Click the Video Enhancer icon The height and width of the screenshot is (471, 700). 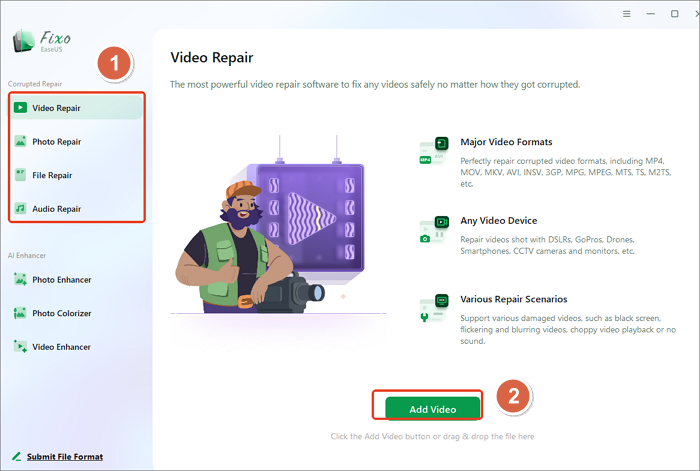click(20, 346)
